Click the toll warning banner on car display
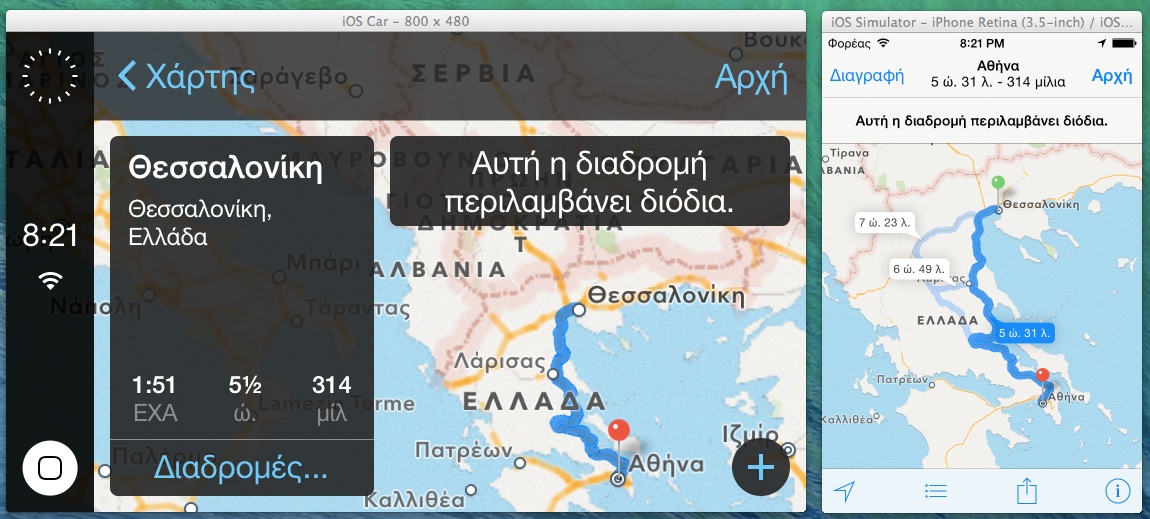Image resolution: width=1150 pixels, height=519 pixels. pyautogui.click(x=589, y=181)
